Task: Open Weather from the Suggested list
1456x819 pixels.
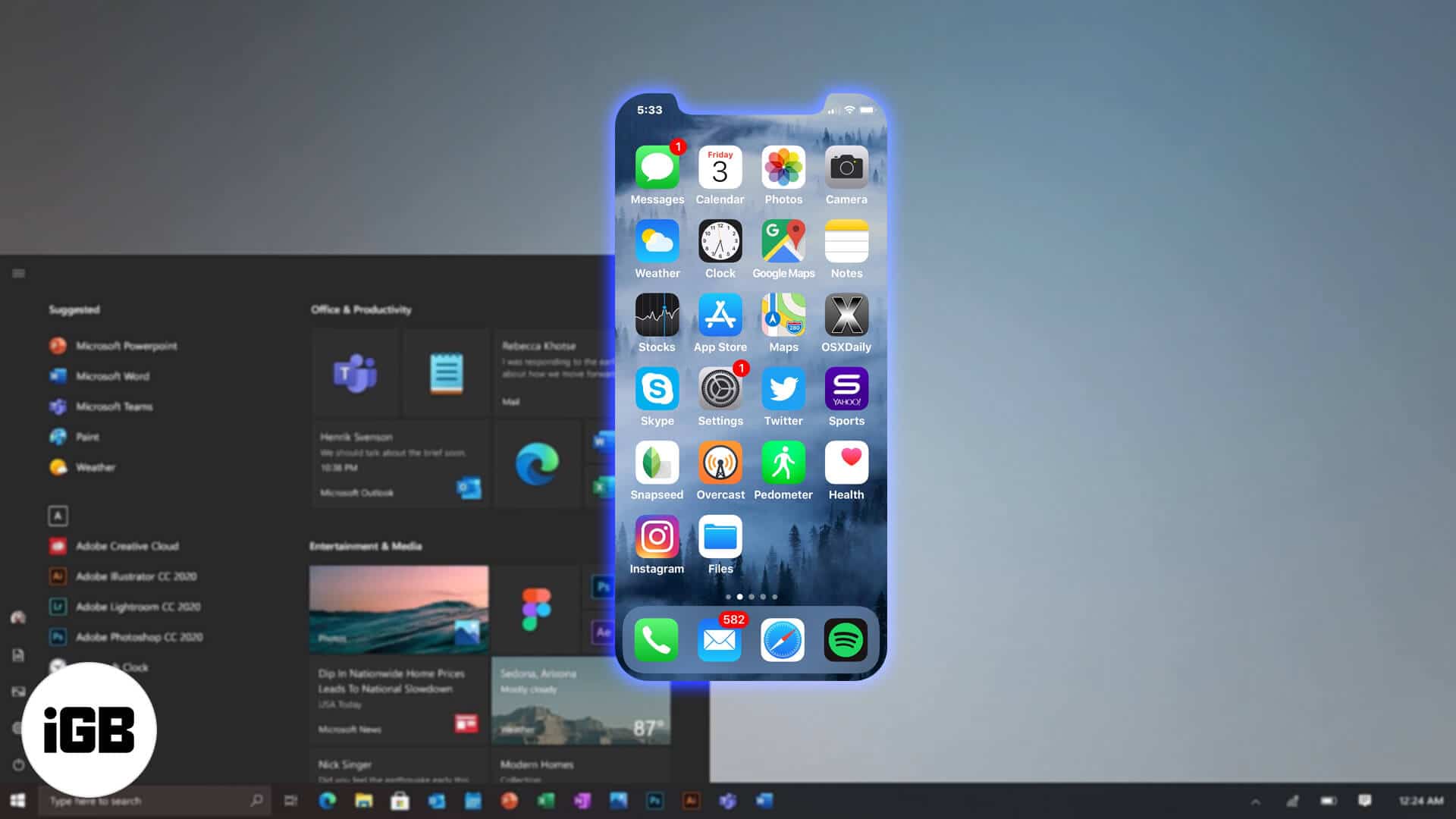Action: [x=83, y=467]
